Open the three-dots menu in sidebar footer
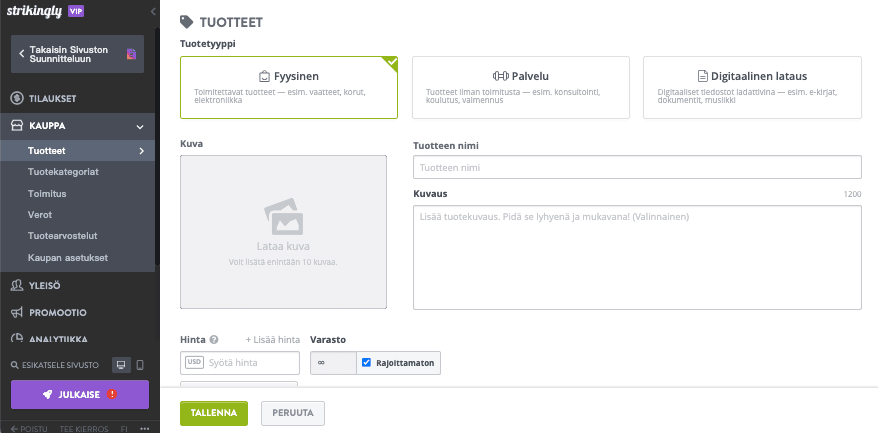Viewport: 878px width, 433px height. [x=144, y=428]
